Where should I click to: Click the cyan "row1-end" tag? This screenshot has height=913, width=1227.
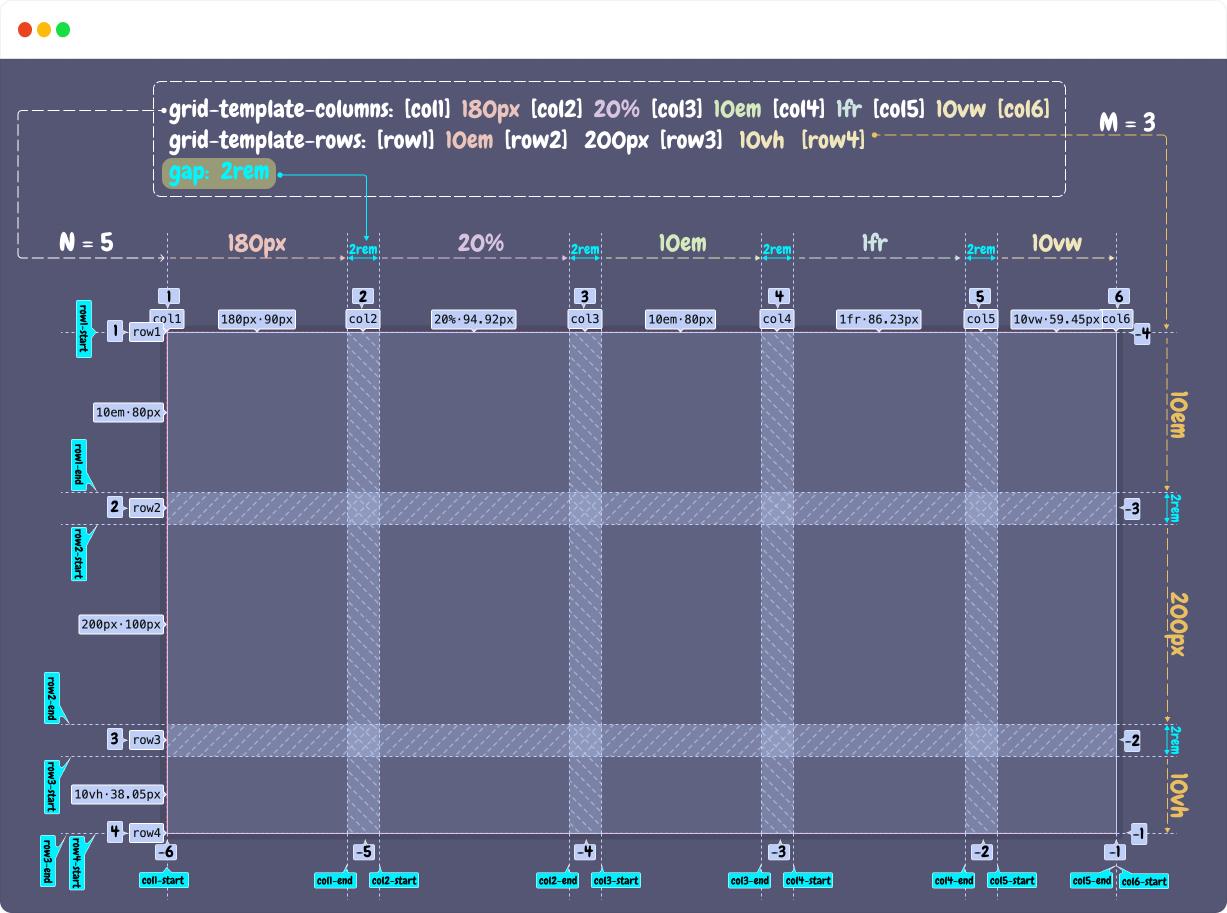tap(79, 463)
